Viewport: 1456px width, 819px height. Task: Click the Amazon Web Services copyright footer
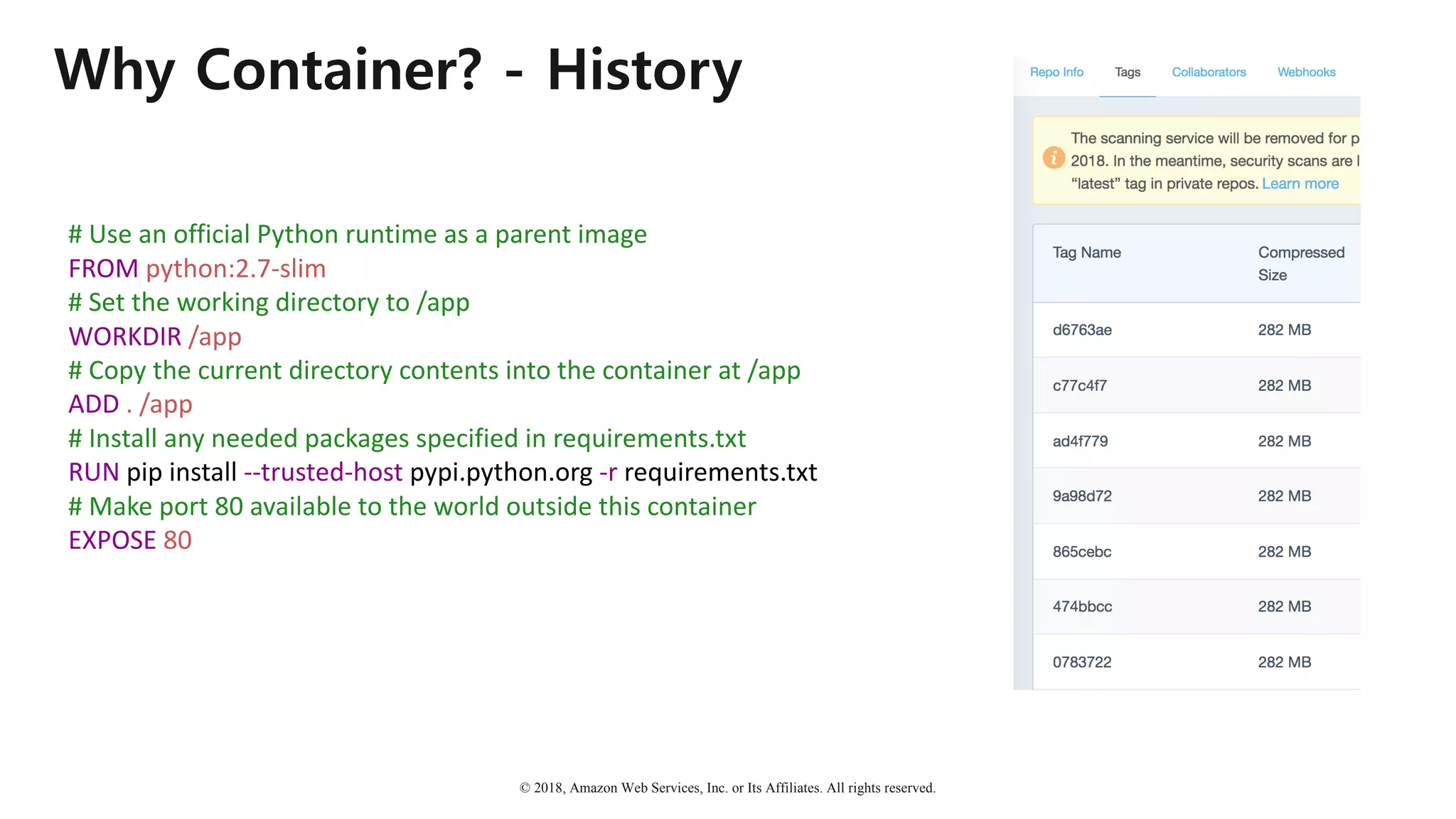coord(727,788)
